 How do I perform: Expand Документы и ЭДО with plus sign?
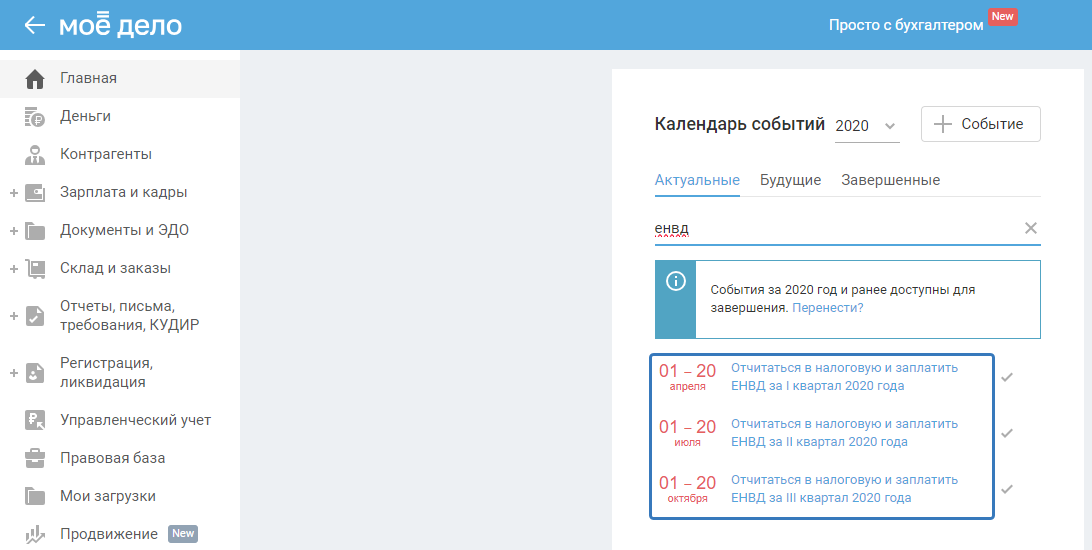[13, 230]
